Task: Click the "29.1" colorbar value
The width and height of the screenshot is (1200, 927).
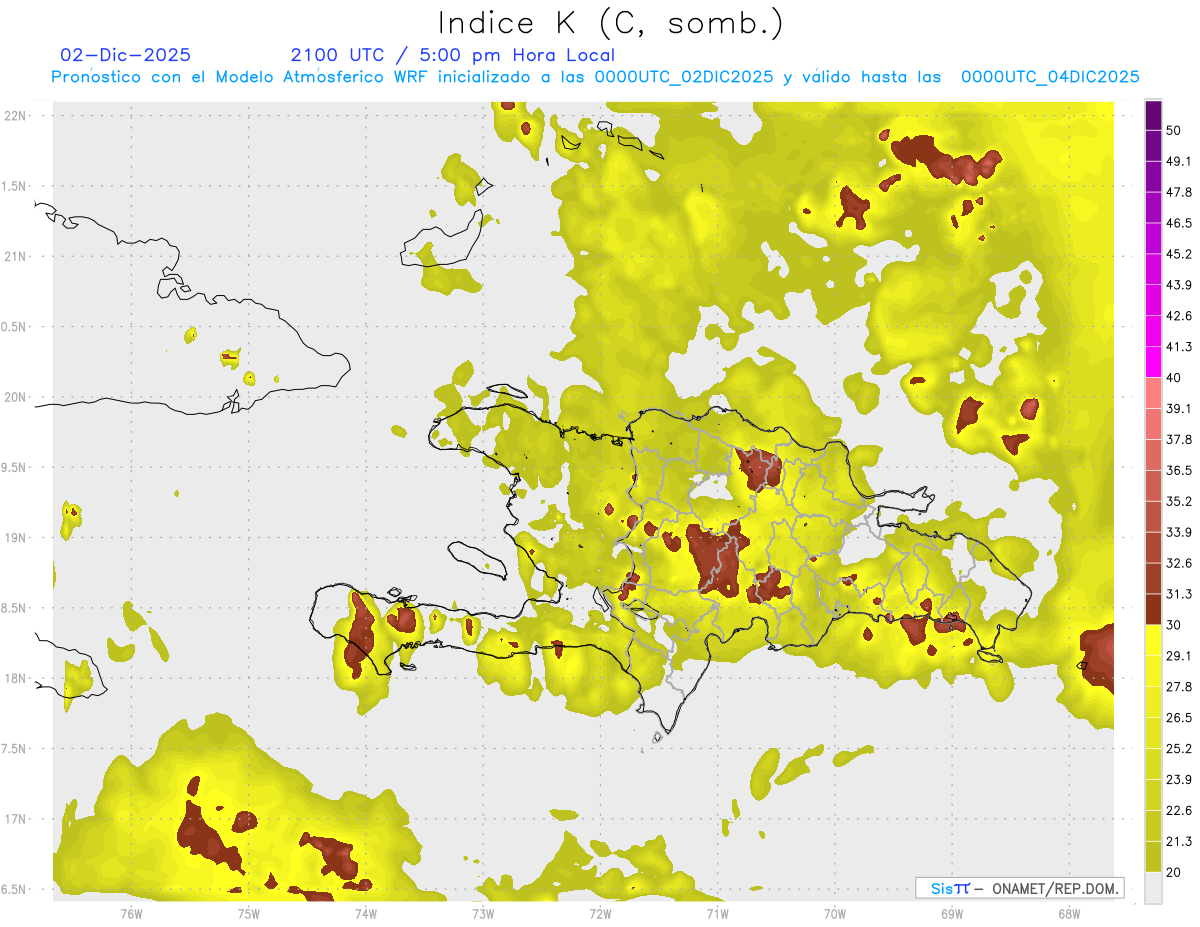Action: coord(1179,656)
